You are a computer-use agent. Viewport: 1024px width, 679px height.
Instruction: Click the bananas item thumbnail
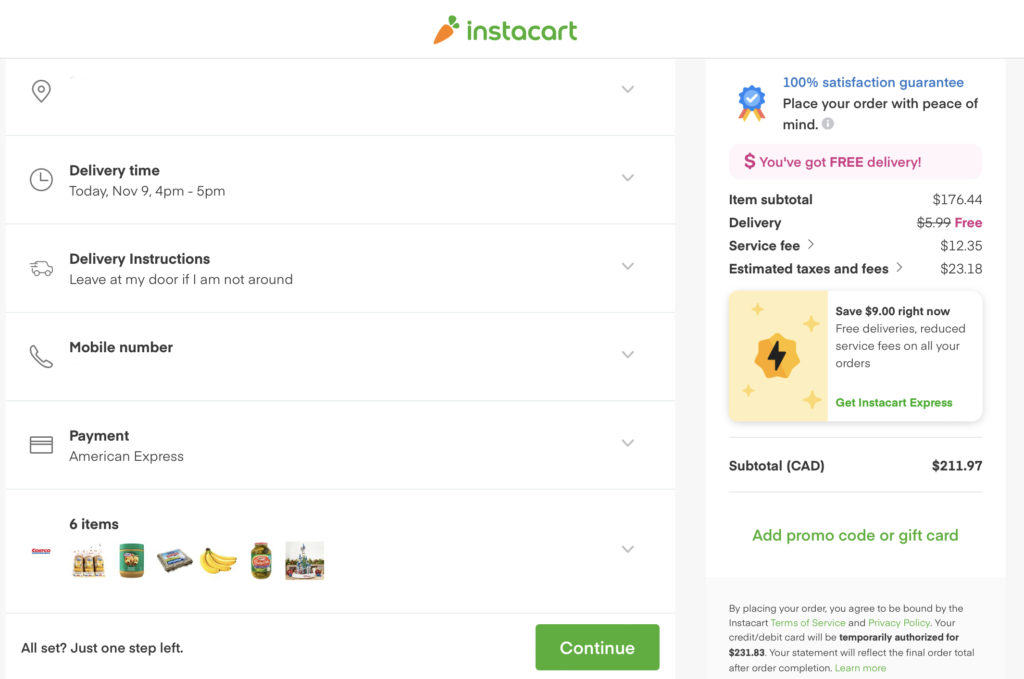[x=218, y=560]
